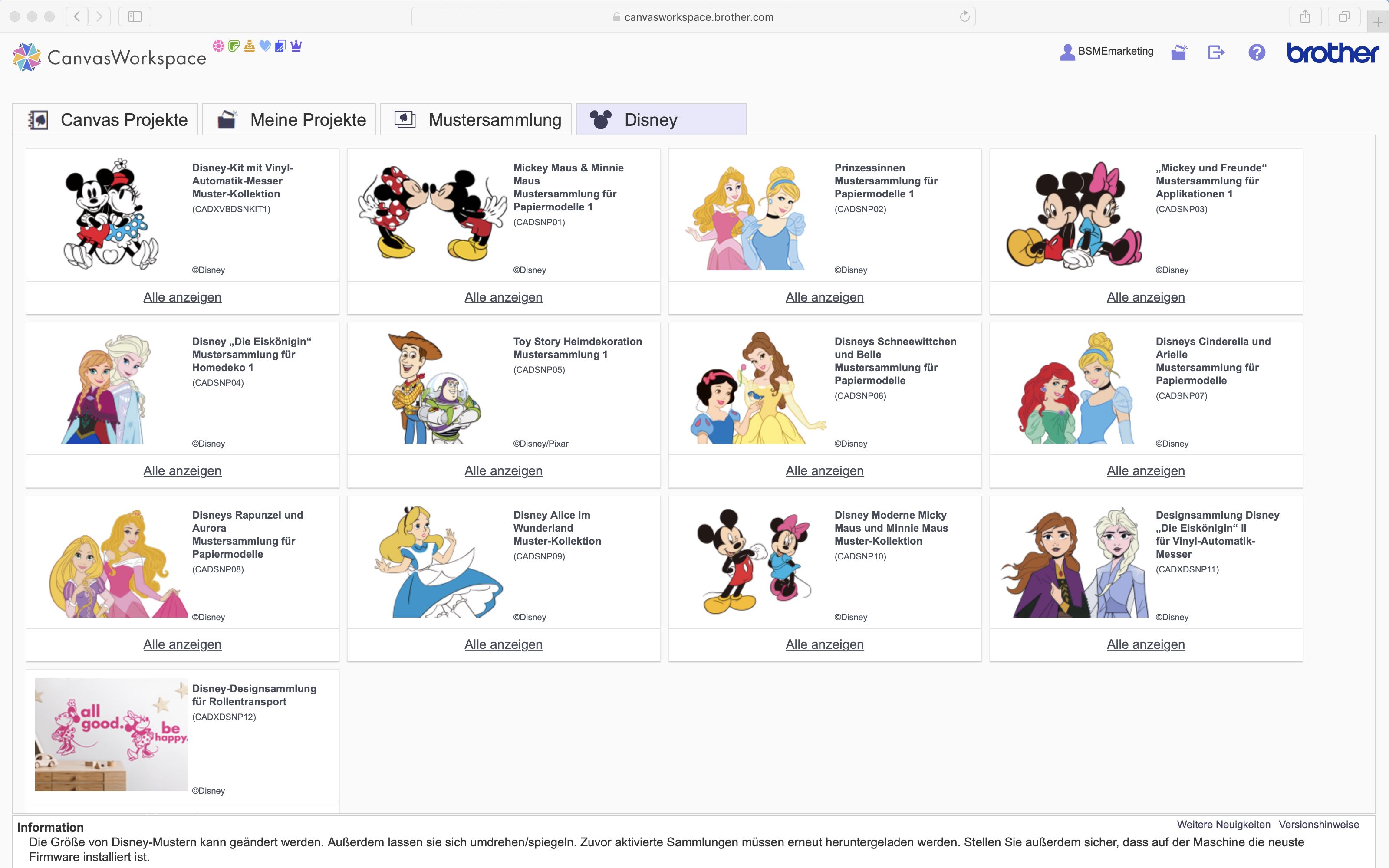This screenshot has height=868, width=1389.
Task: Click Alle anzeigen under Cinderella und Arielle
Action: pos(1146,471)
